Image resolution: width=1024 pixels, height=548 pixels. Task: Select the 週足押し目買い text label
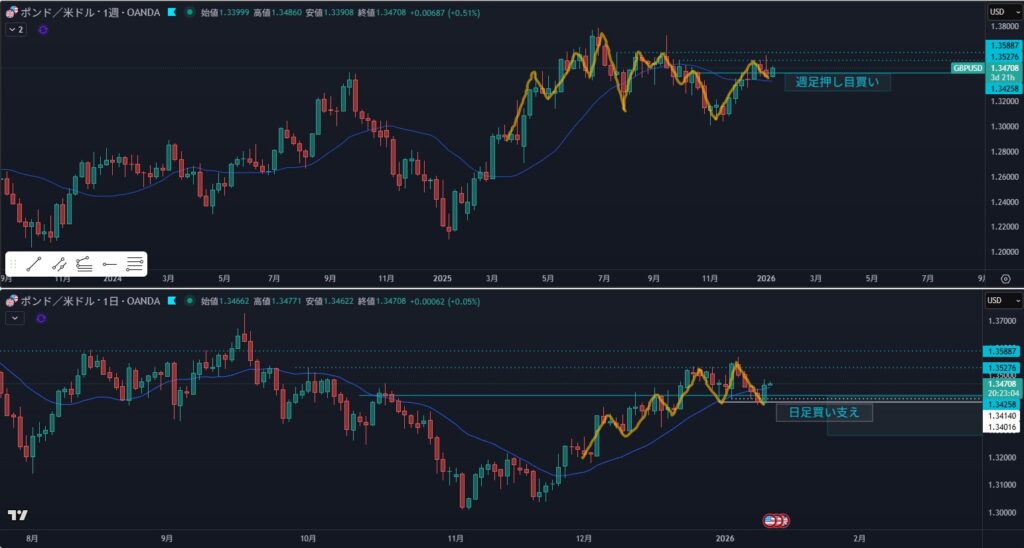(x=836, y=82)
